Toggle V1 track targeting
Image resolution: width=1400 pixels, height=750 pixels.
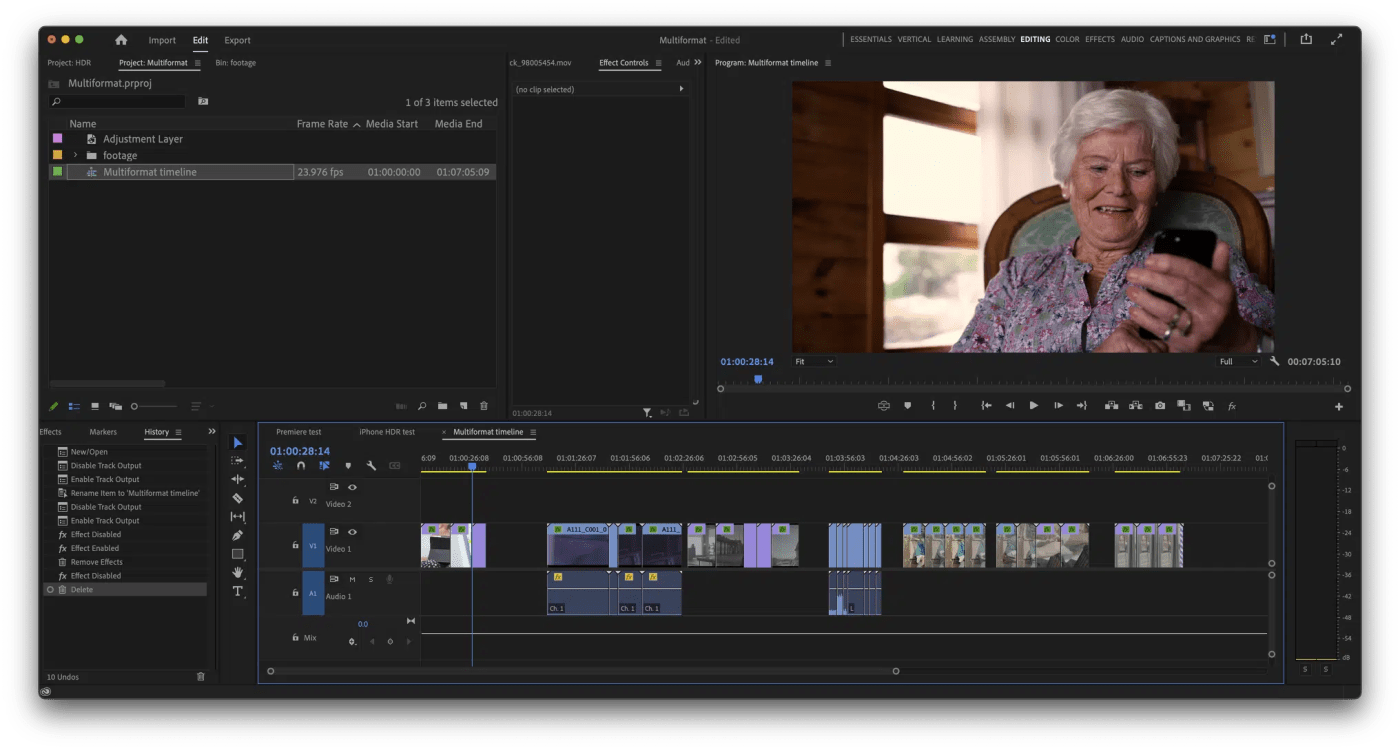point(313,546)
